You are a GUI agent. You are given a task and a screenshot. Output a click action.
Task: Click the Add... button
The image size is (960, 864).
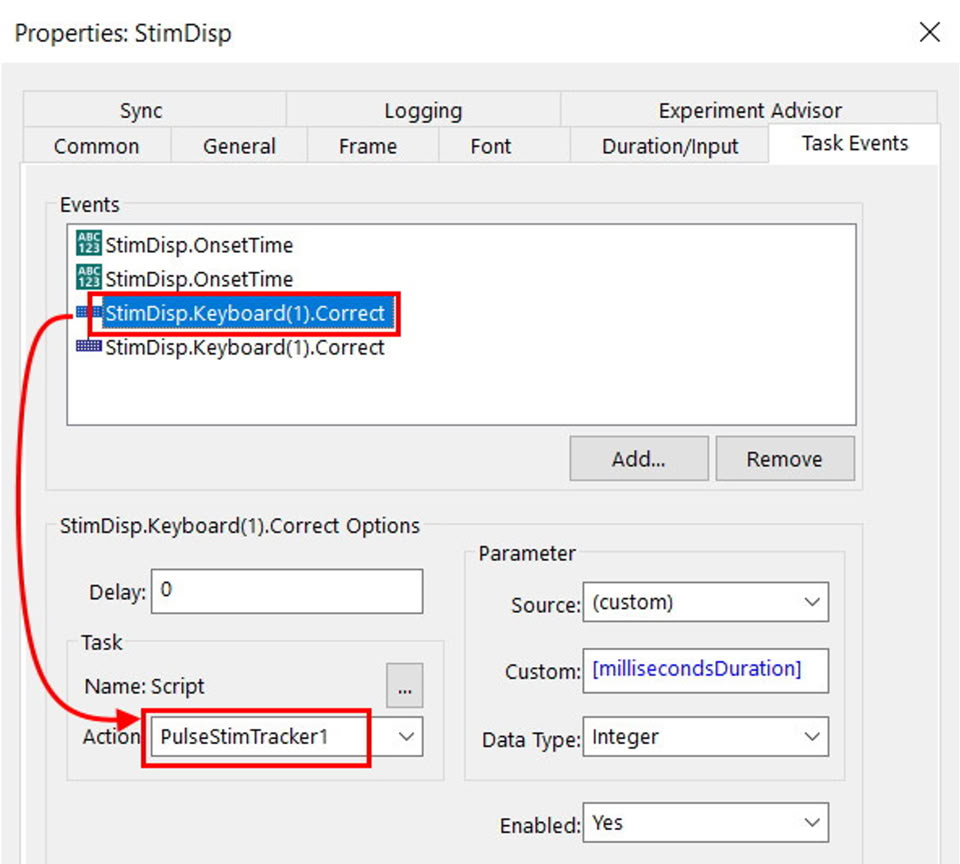point(638,459)
